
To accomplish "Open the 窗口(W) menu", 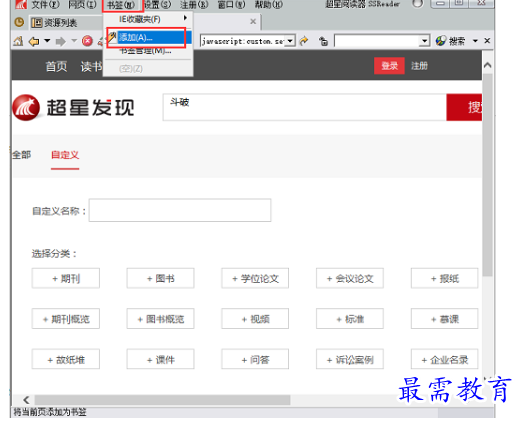I will (231, 5).
